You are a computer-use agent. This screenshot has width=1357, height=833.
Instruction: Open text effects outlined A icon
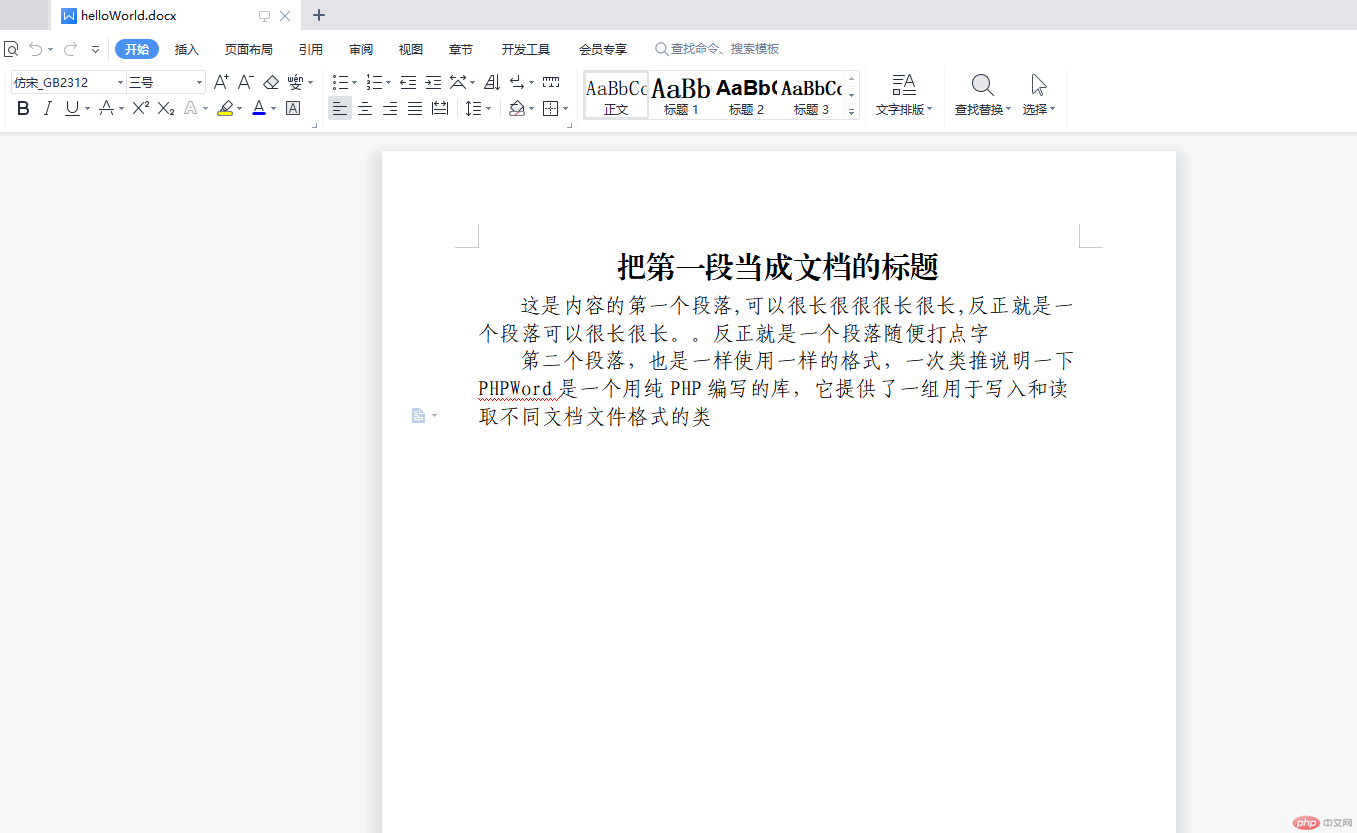click(x=190, y=108)
